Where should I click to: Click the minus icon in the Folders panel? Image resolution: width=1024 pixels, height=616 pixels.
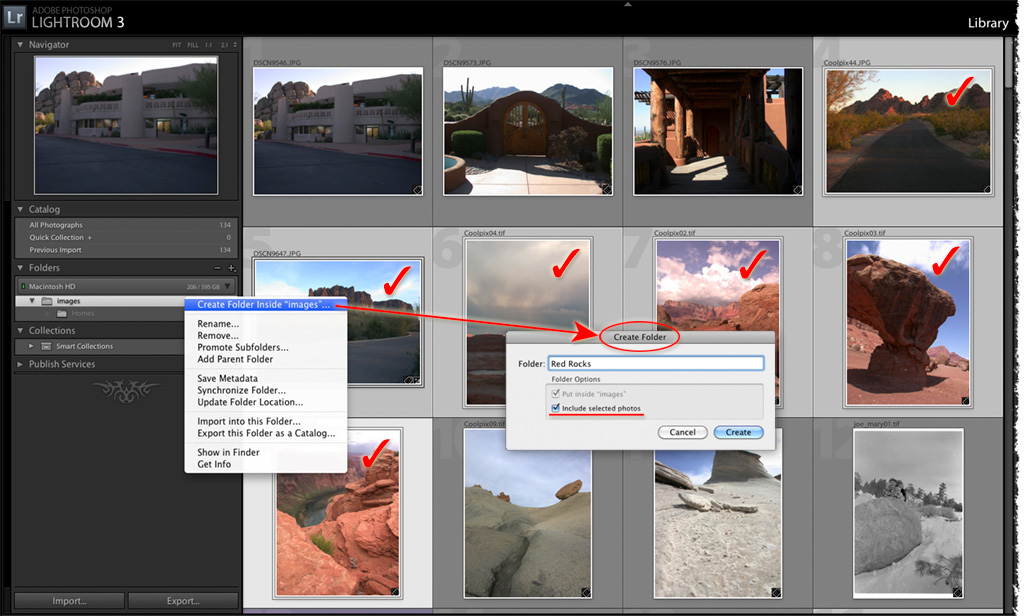[217, 268]
